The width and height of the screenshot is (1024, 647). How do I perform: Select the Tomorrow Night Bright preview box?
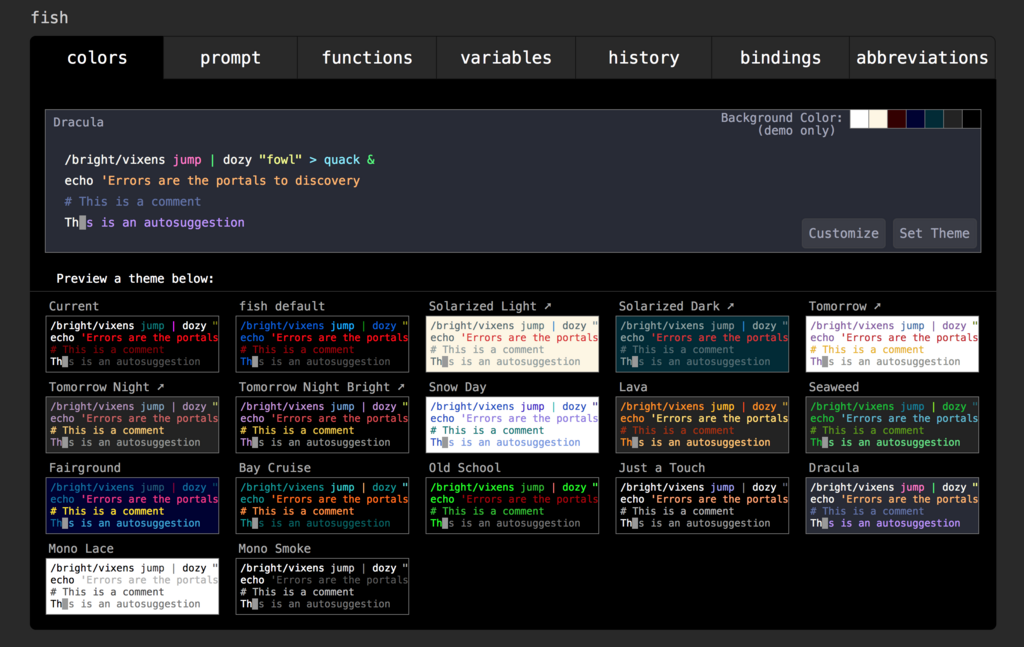(323, 424)
